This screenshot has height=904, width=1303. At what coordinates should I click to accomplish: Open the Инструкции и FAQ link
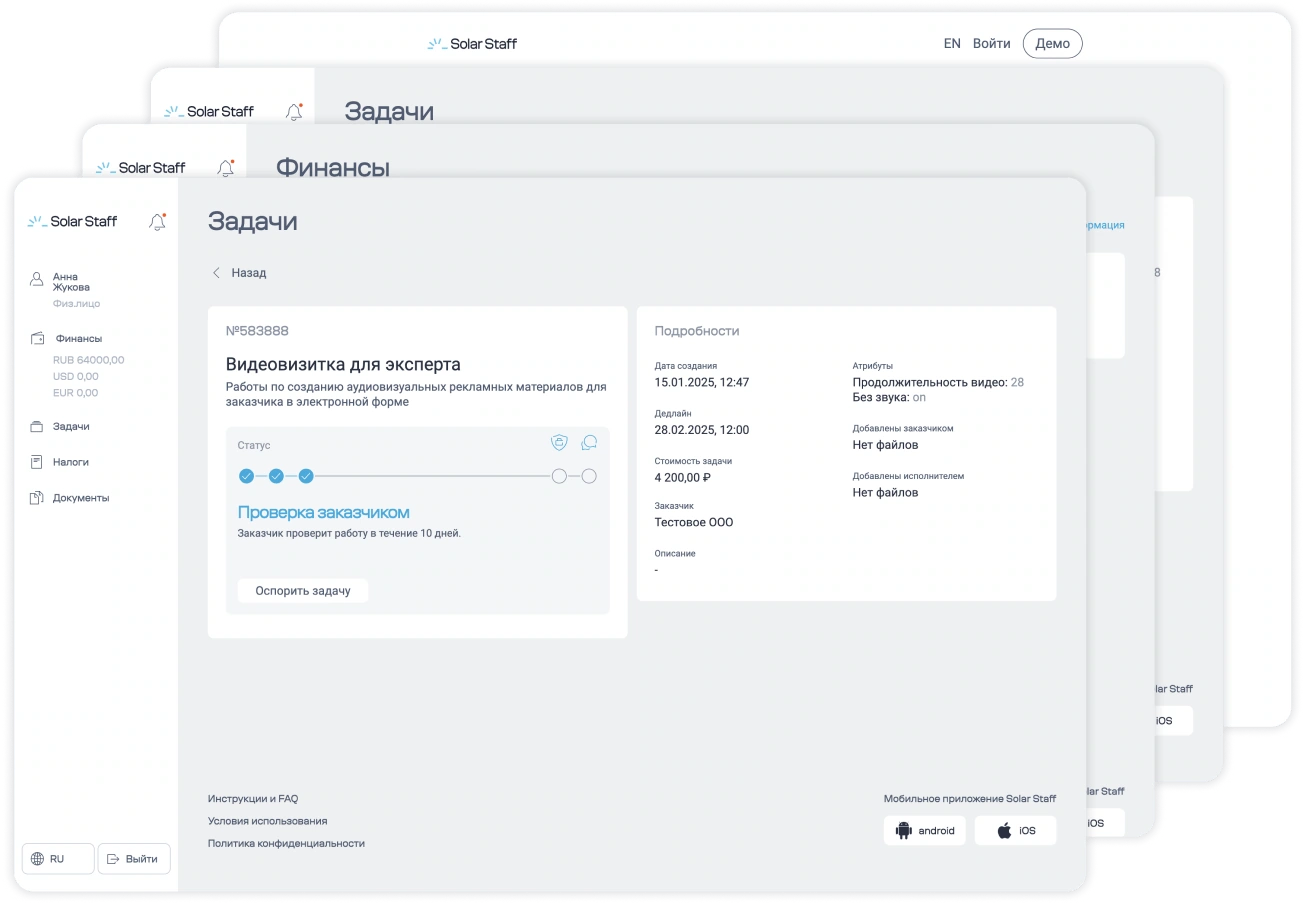pyautogui.click(x=253, y=799)
